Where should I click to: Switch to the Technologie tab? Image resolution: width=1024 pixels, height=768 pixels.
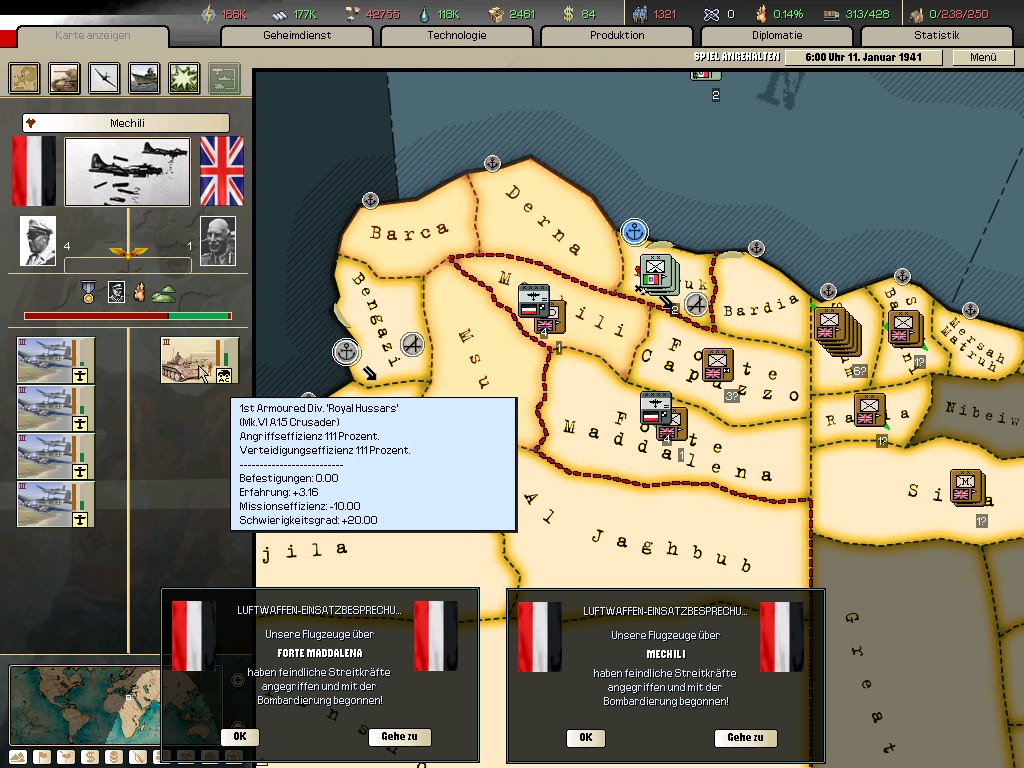coord(456,36)
